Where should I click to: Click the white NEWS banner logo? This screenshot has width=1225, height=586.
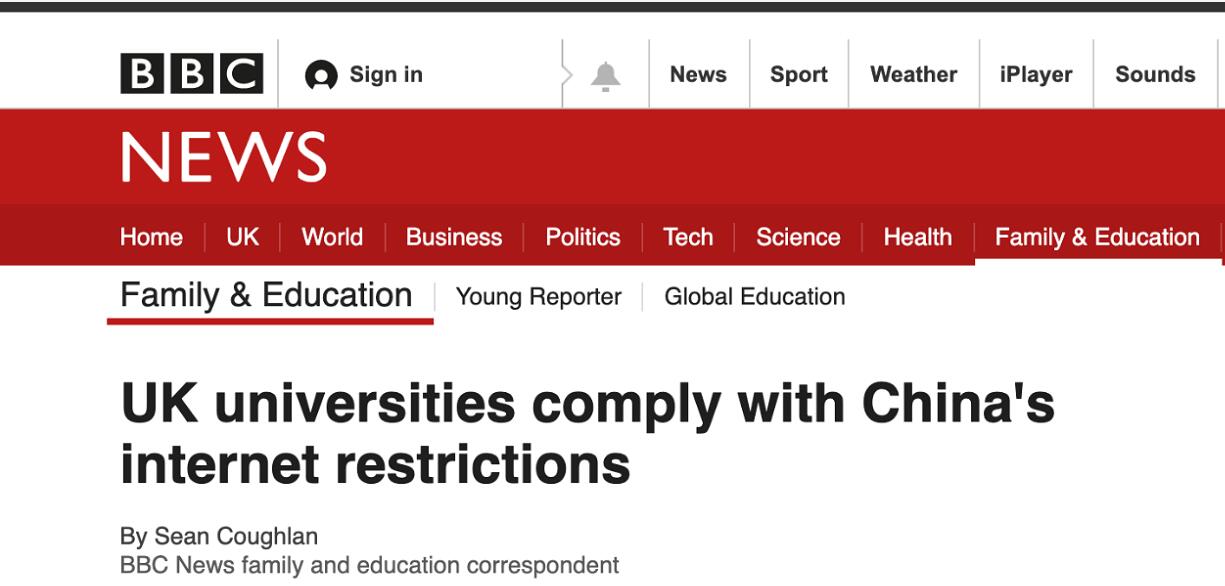coord(224,158)
